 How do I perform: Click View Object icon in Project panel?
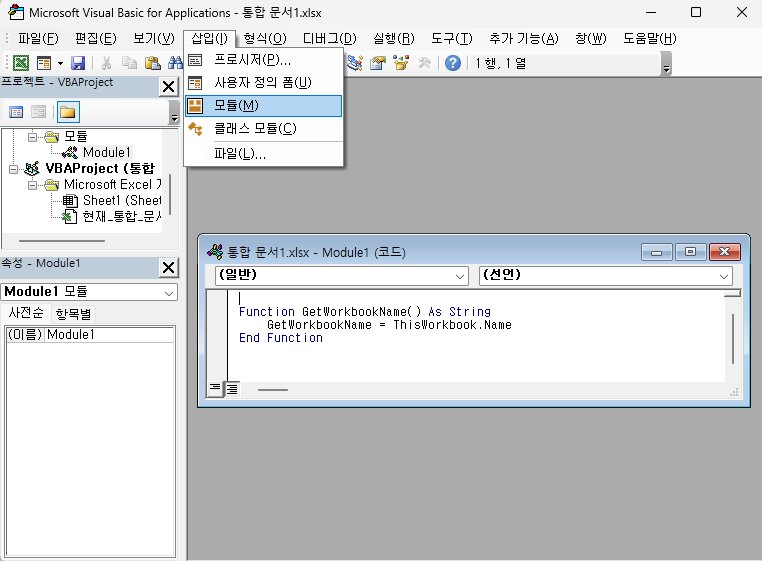(x=39, y=112)
